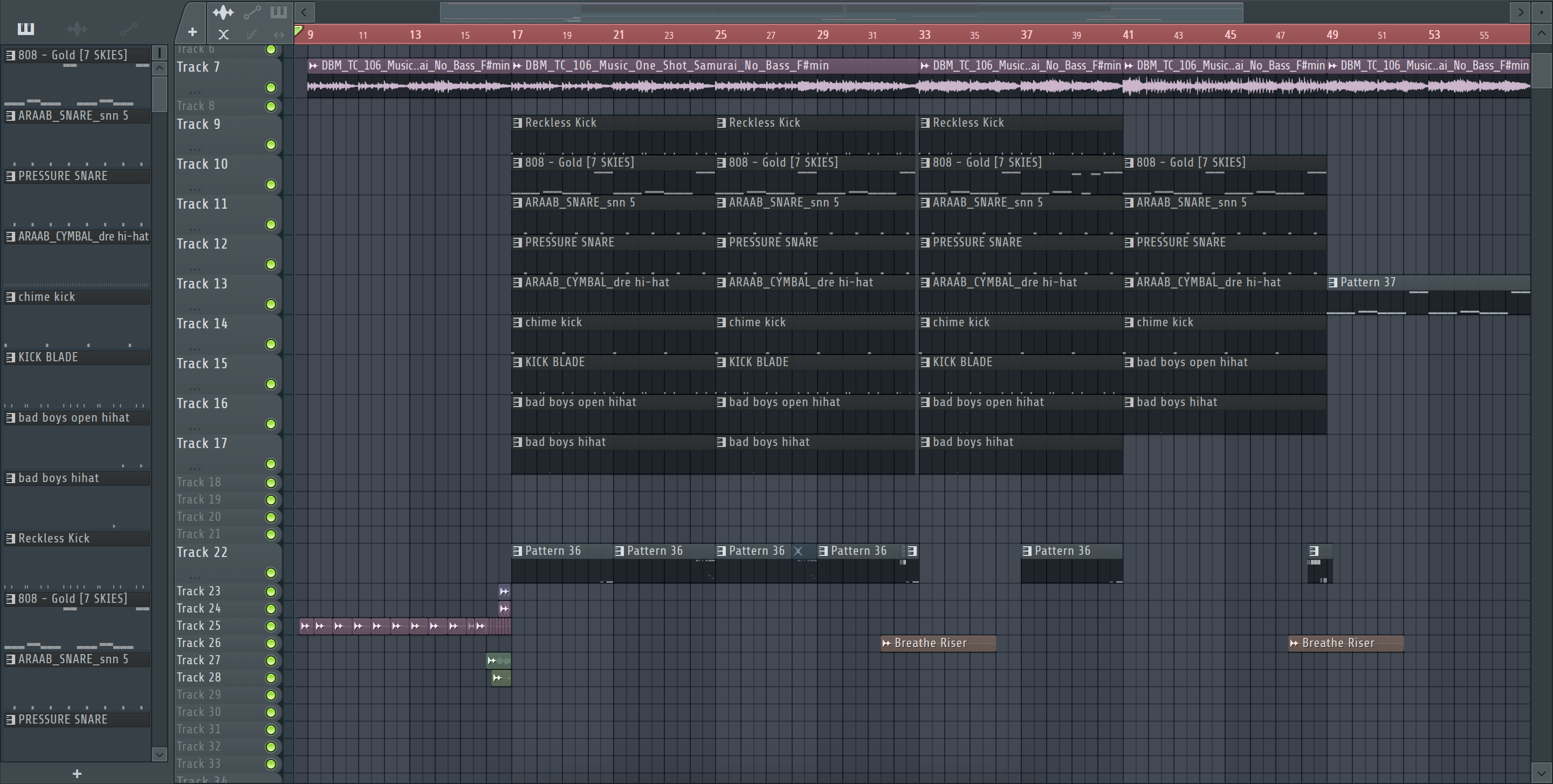Click the picker panel vertical scrollbar thumb

(x=159, y=94)
